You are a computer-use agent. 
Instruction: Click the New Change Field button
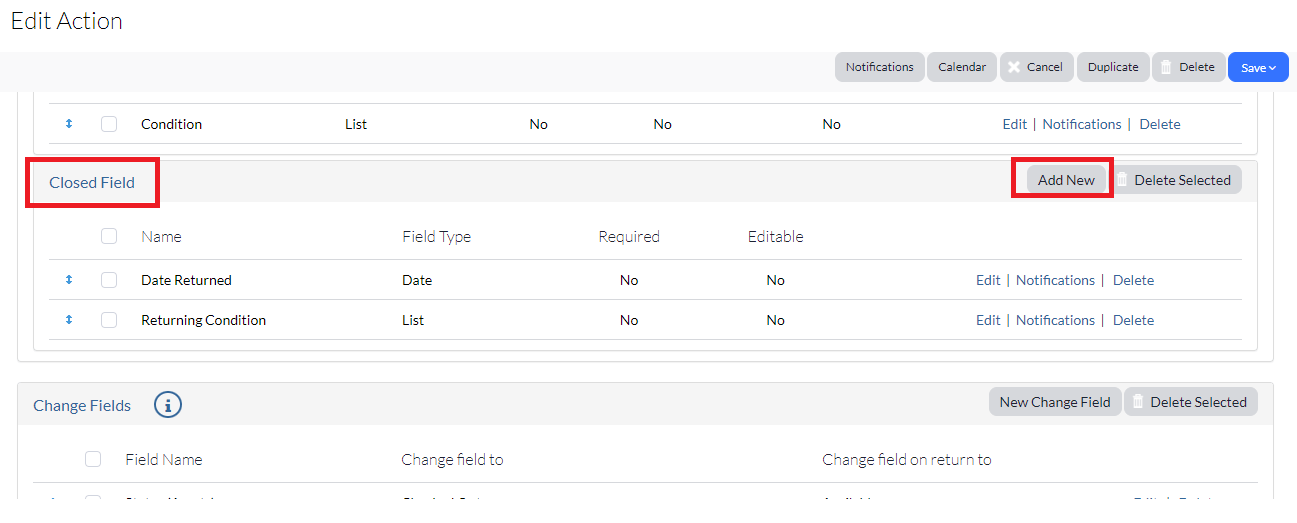1055,402
